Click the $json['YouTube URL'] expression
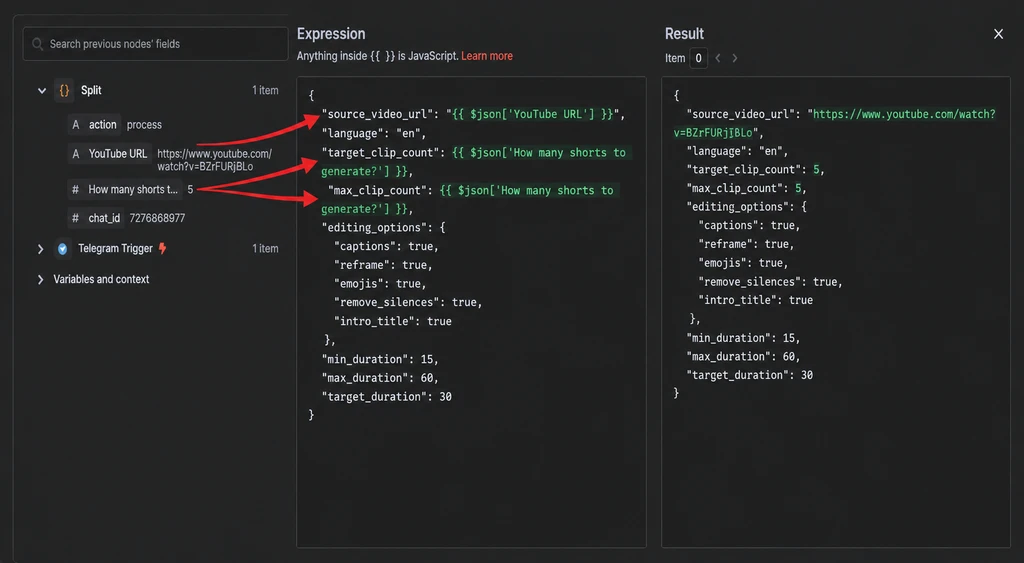This screenshot has width=1024, height=563. coord(533,114)
